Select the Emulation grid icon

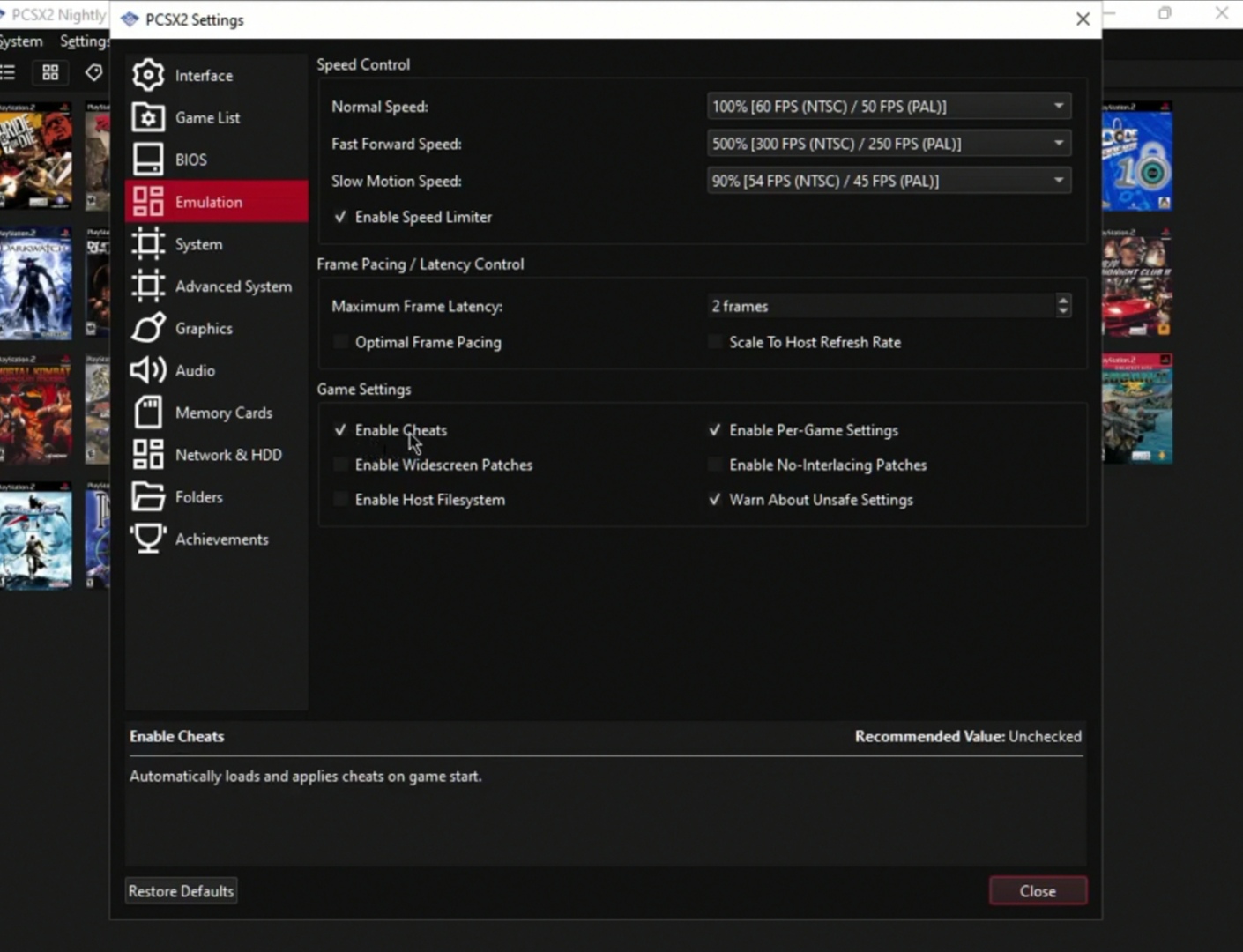pyautogui.click(x=148, y=202)
